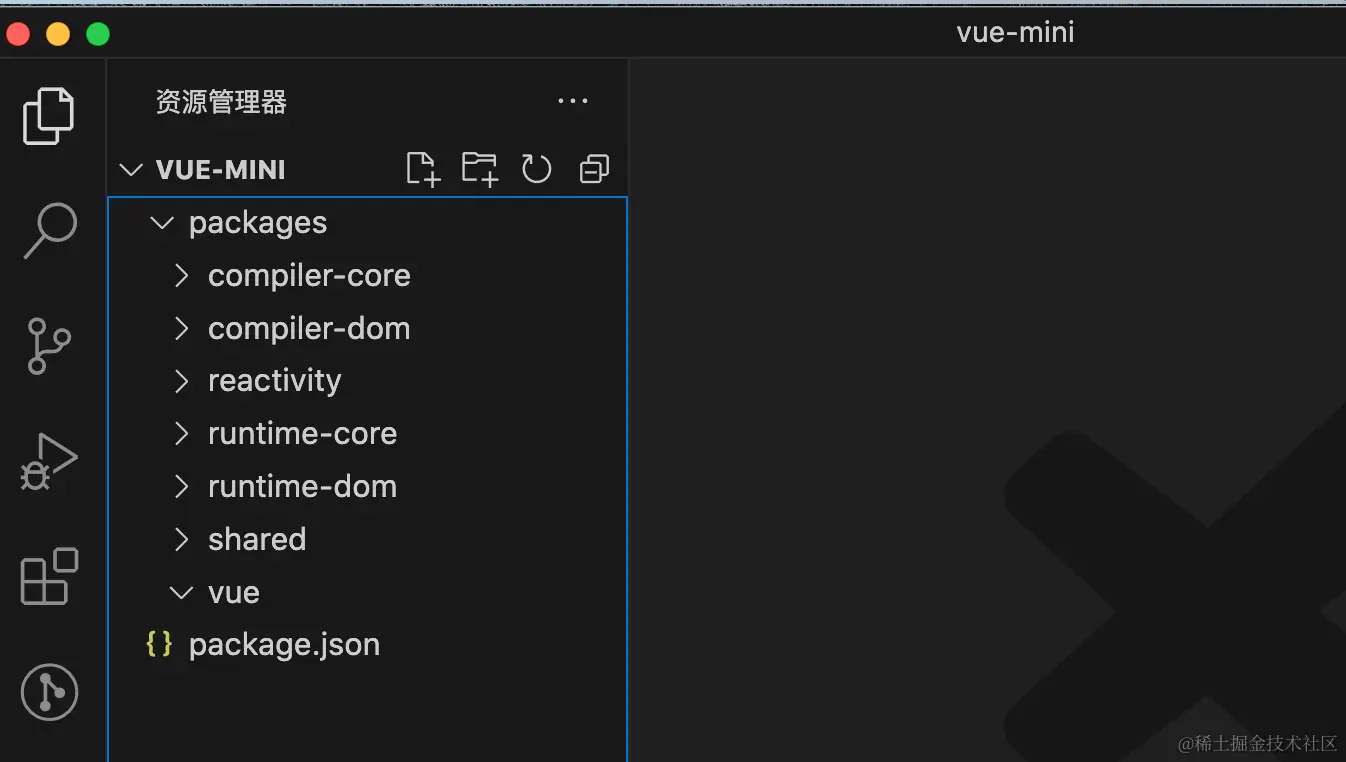Expand the runtime-core folder chevron

pyautogui.click(x=181, y=434)
